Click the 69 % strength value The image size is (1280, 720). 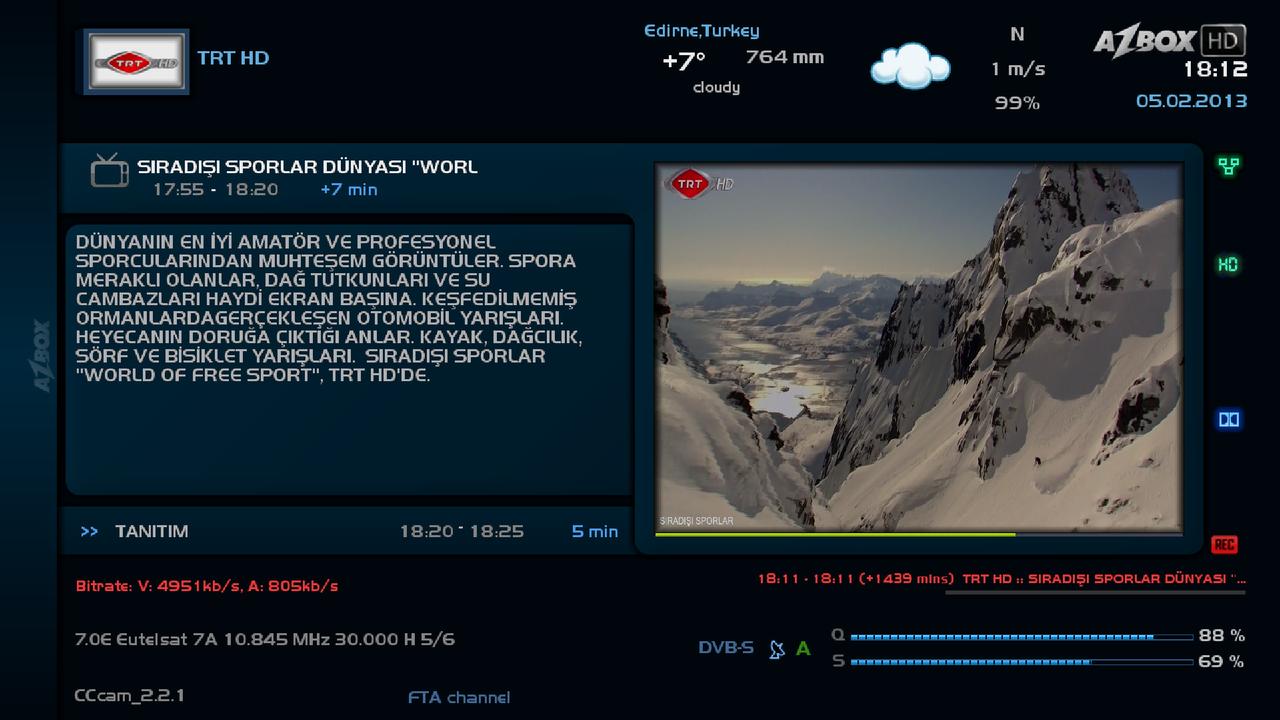1222,662
